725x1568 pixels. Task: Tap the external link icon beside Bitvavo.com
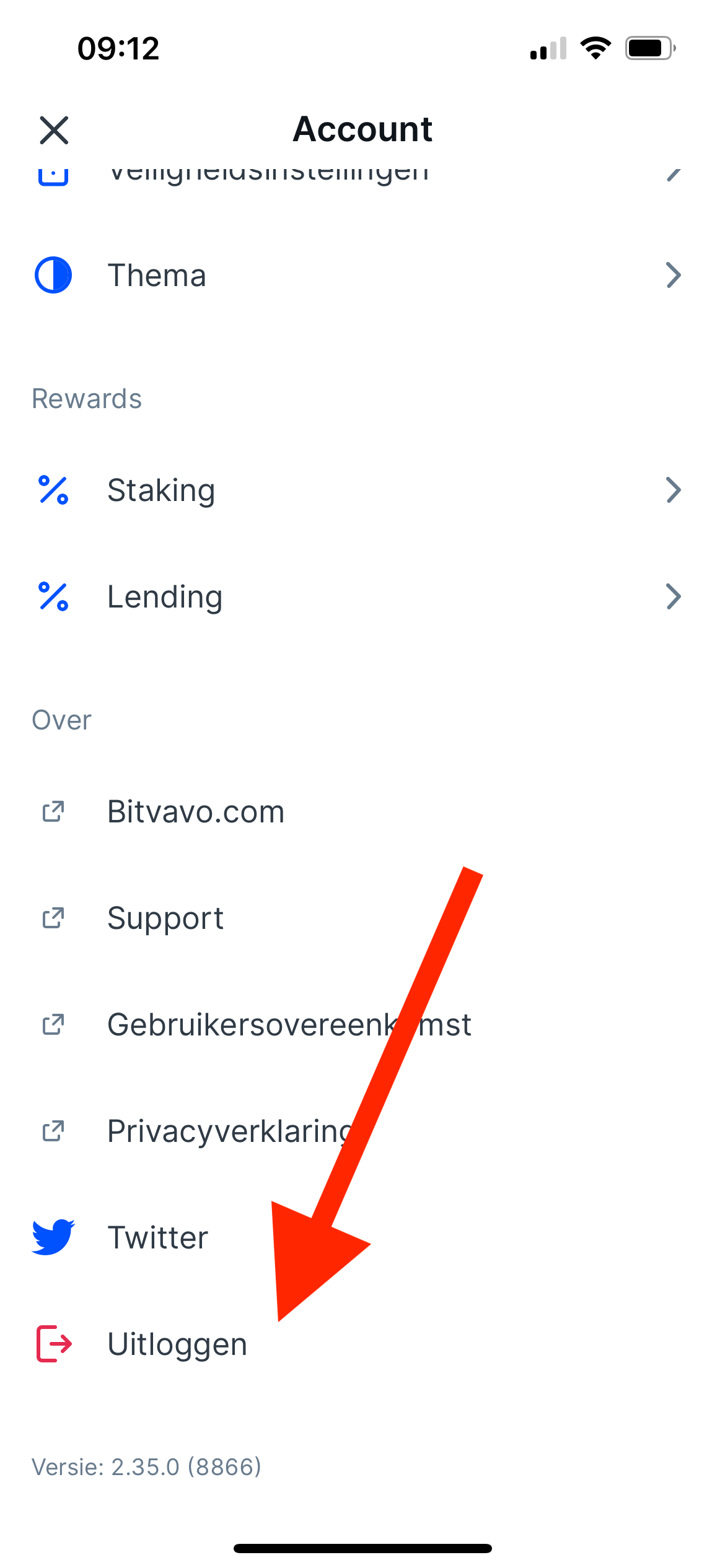coord(53,811)
